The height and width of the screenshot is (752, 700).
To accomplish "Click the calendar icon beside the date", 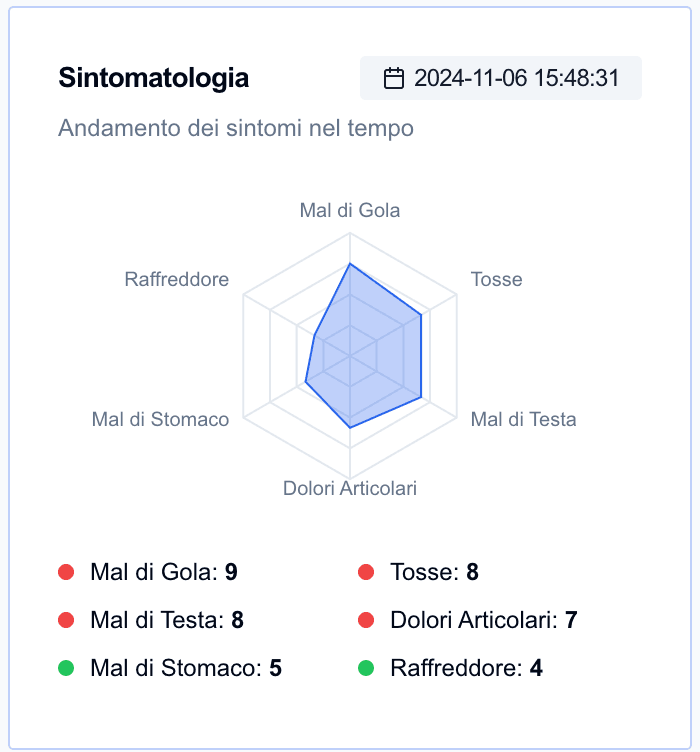I will tap(394, 78).
